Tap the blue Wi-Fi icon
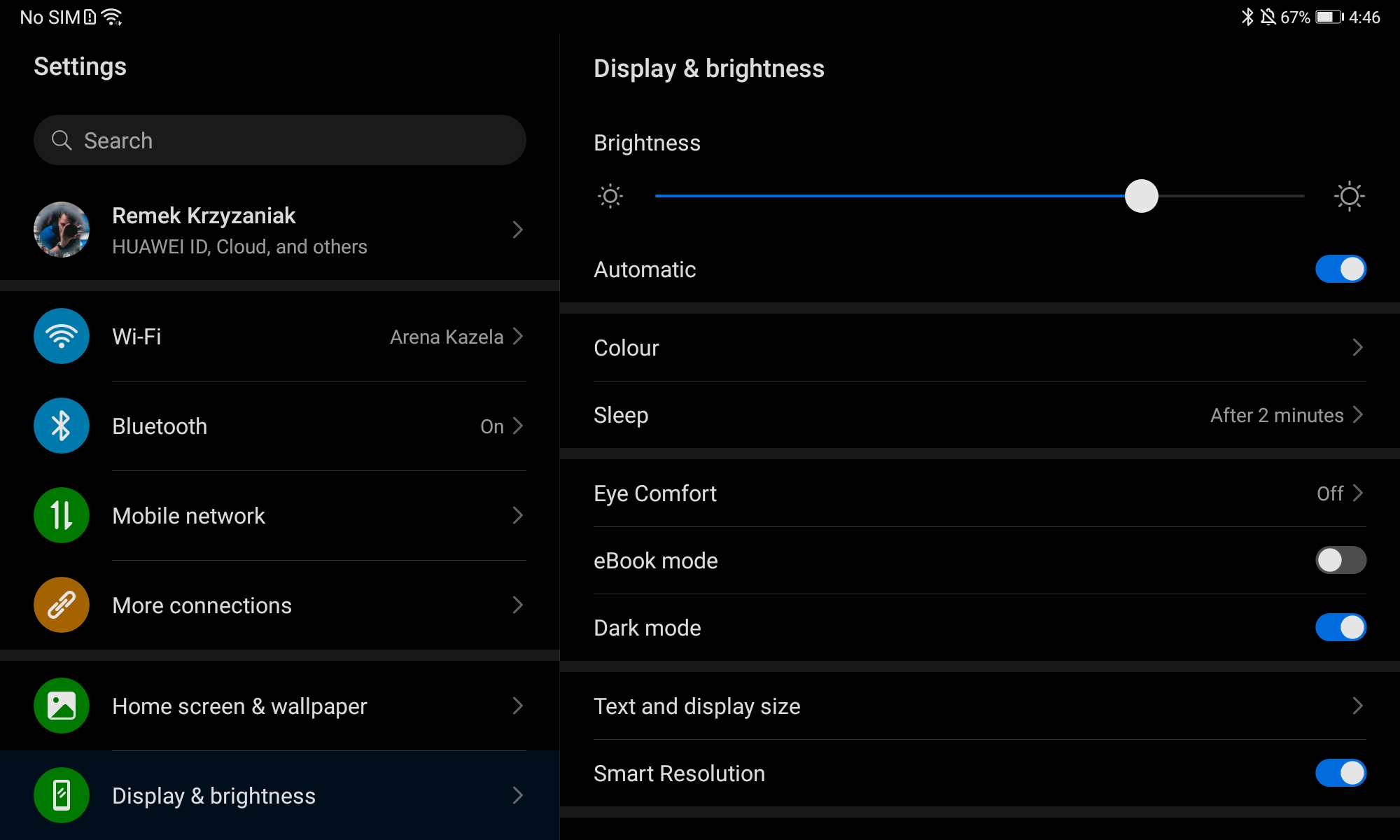The width and height of the screenshot is (1400, 840). click(62, 336)
